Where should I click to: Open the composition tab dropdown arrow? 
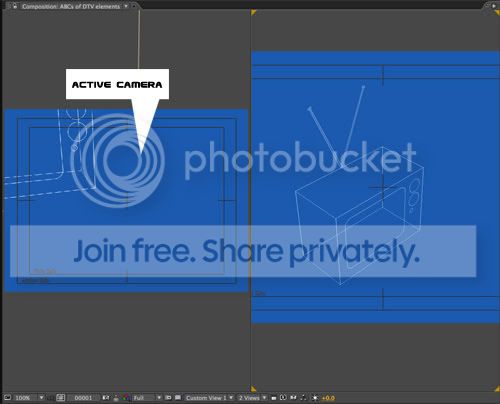pos(126,6)
